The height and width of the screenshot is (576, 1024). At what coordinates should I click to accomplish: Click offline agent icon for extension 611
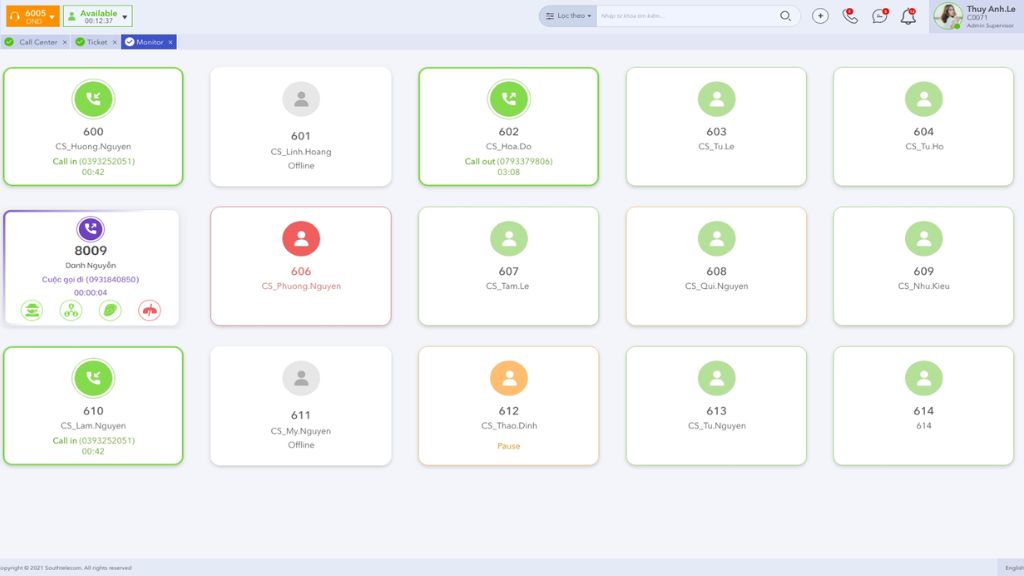click(301, 378)
